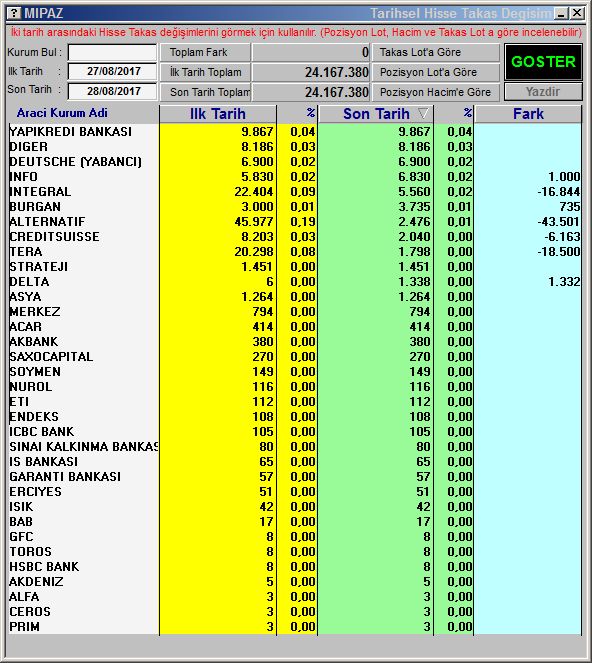Image resolution: width=592 pixels, height=663 pixels.
Task: Click the Ilk Tarih date field
Action: (112, 71)
